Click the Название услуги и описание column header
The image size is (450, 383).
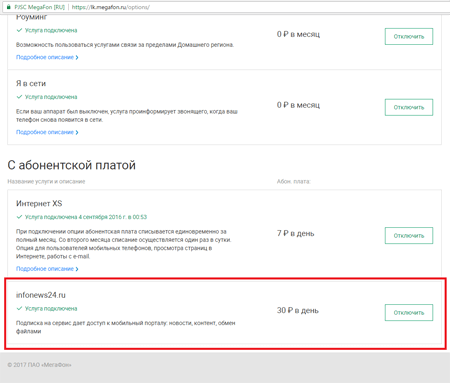tap(46, 182)
